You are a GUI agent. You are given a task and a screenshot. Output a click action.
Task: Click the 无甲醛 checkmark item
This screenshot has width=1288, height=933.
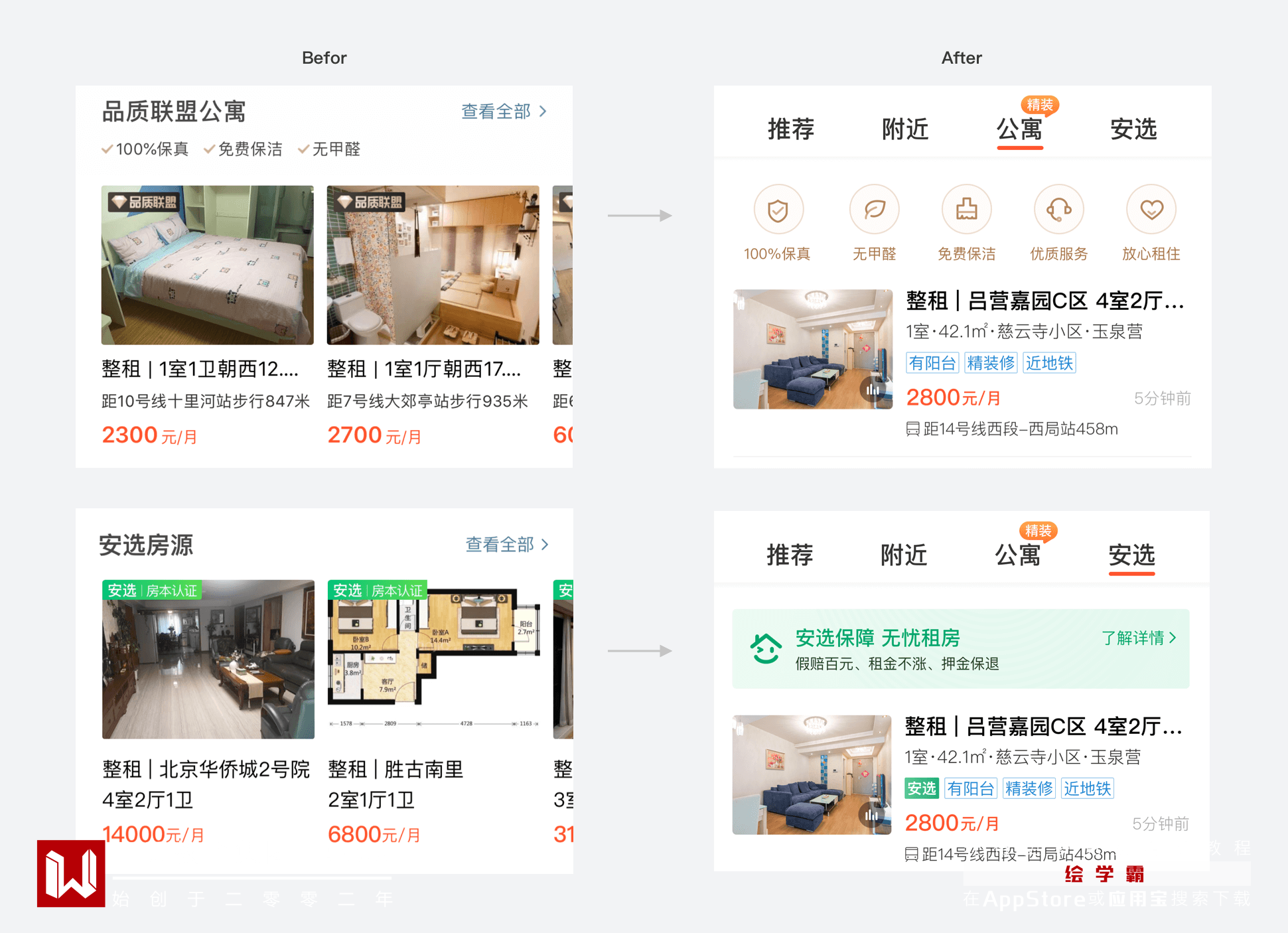(x=329, y=149)
